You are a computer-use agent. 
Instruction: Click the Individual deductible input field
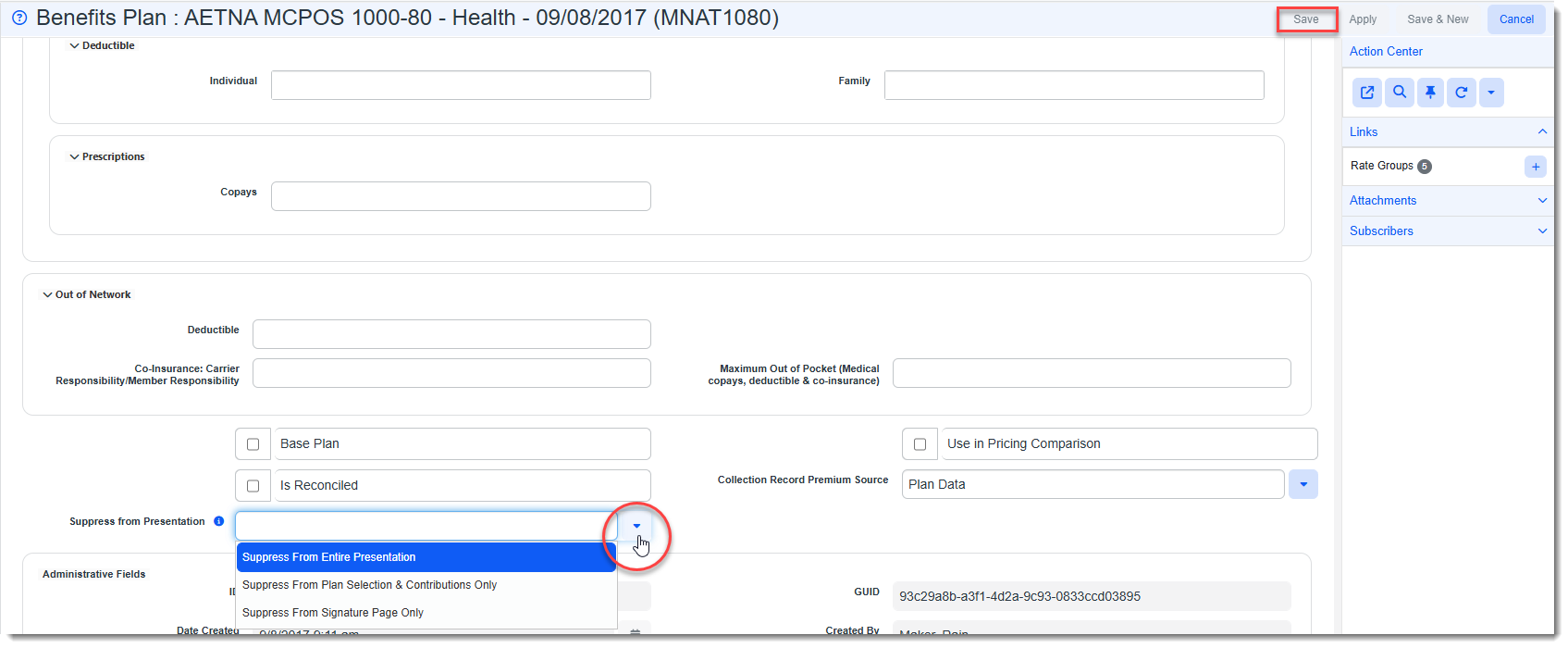click(x=461, y=85)
